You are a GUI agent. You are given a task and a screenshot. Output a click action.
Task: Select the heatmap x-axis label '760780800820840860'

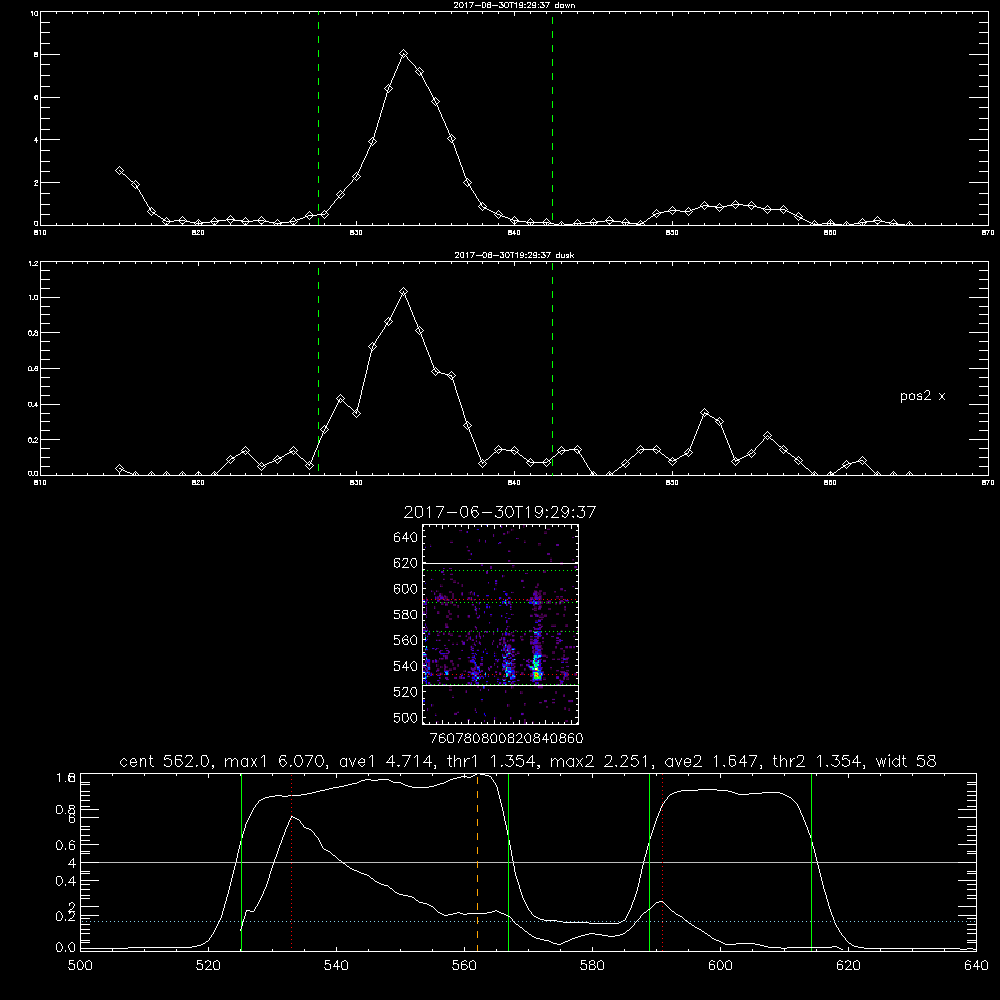point(506,738)
